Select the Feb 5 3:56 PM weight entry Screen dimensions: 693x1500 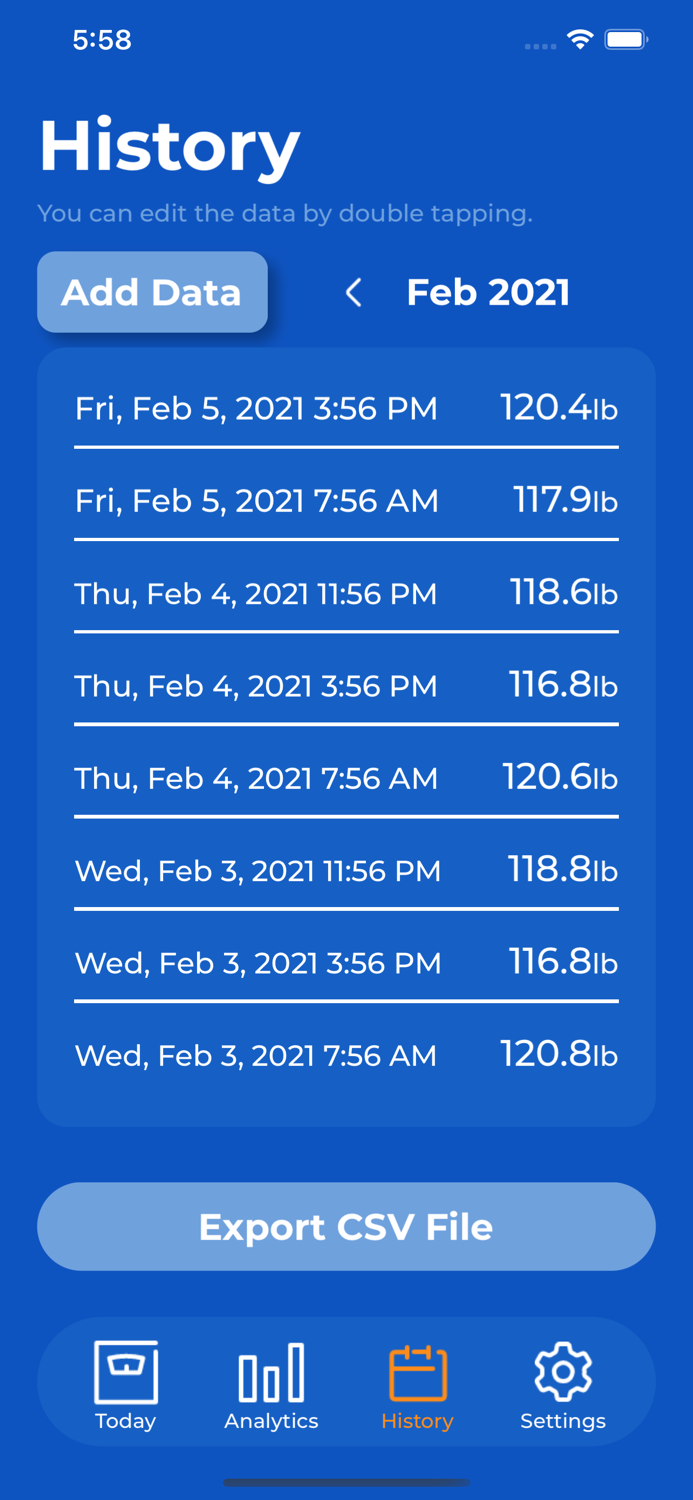(x=346, y=408)
